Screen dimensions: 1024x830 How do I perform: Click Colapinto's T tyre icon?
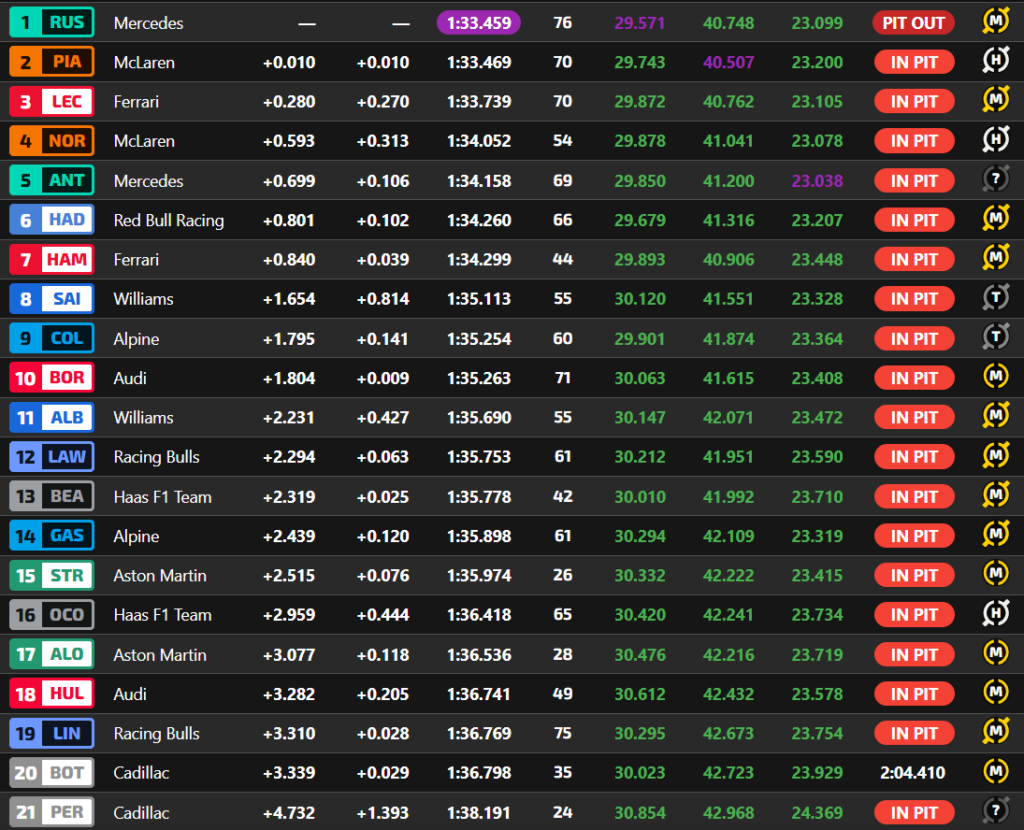point(995,339)
